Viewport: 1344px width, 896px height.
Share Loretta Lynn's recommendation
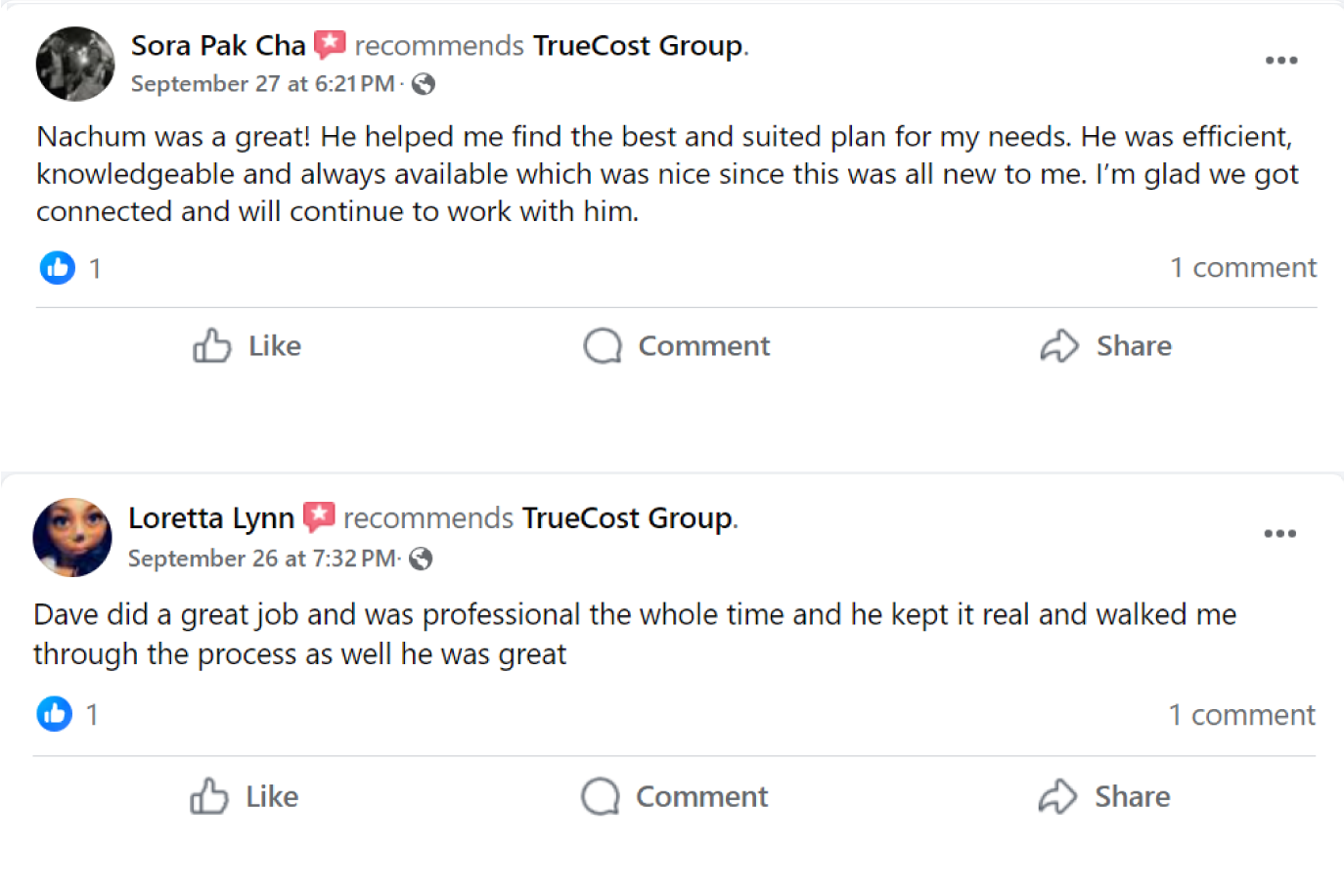1104,797
